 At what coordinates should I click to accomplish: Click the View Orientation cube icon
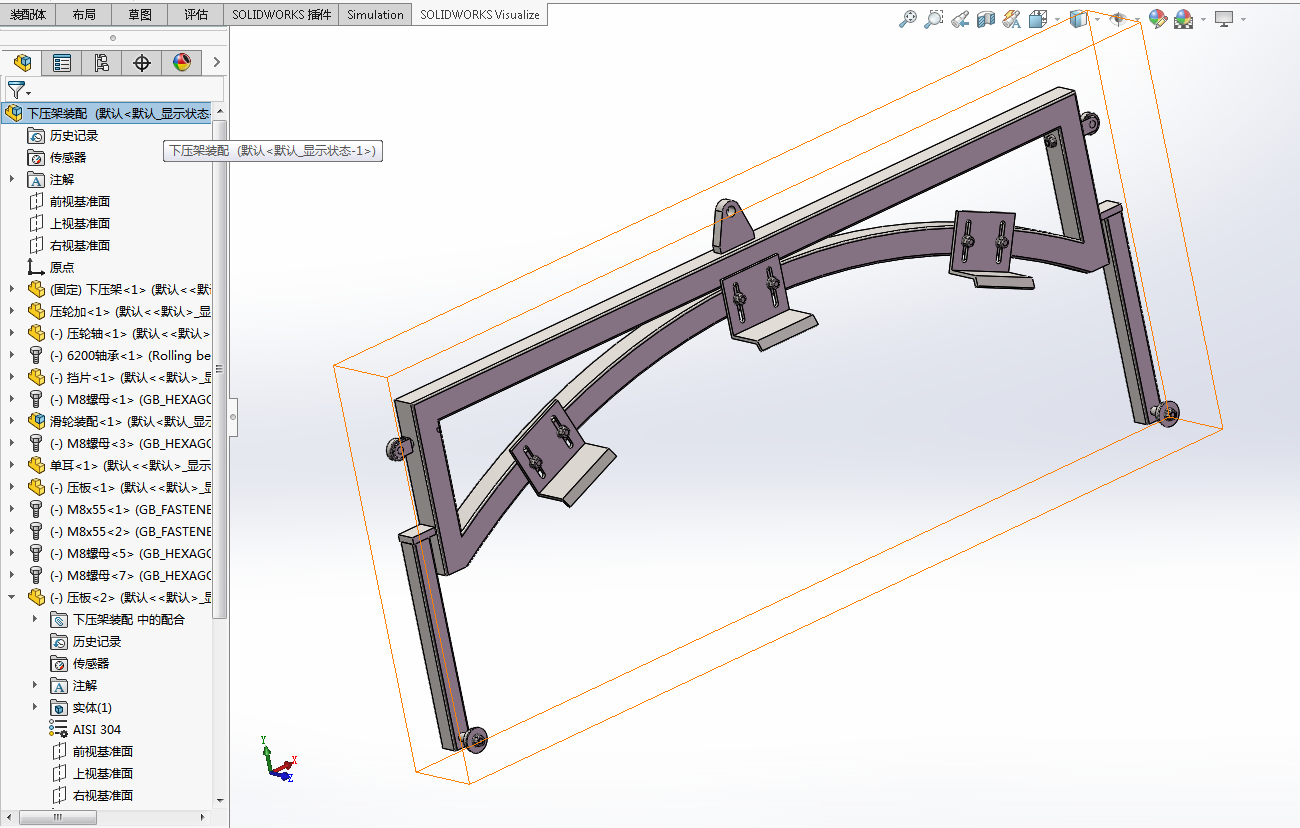[x=1037, y=18]
